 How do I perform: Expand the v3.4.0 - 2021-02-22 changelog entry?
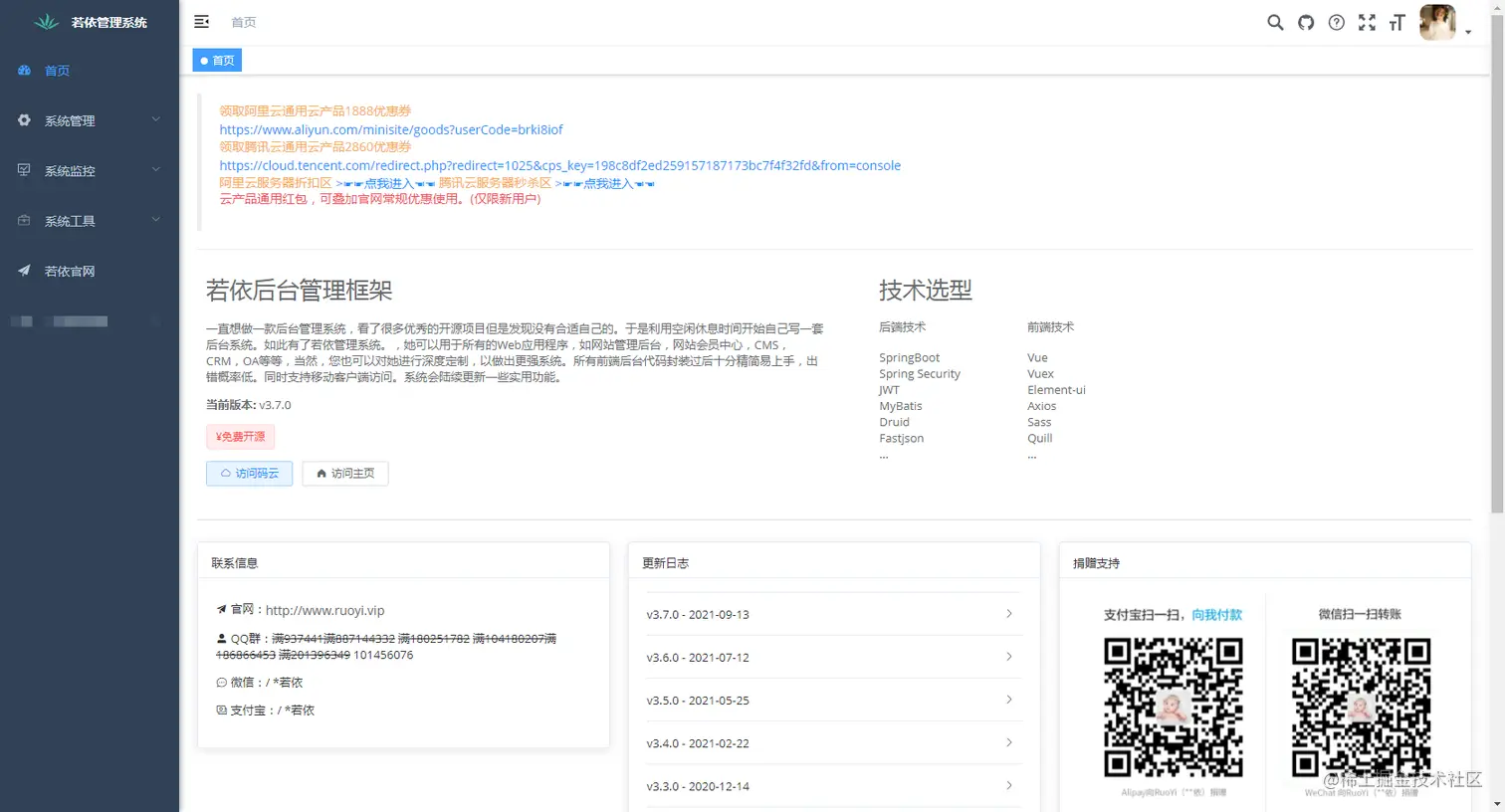pos(834,742)
